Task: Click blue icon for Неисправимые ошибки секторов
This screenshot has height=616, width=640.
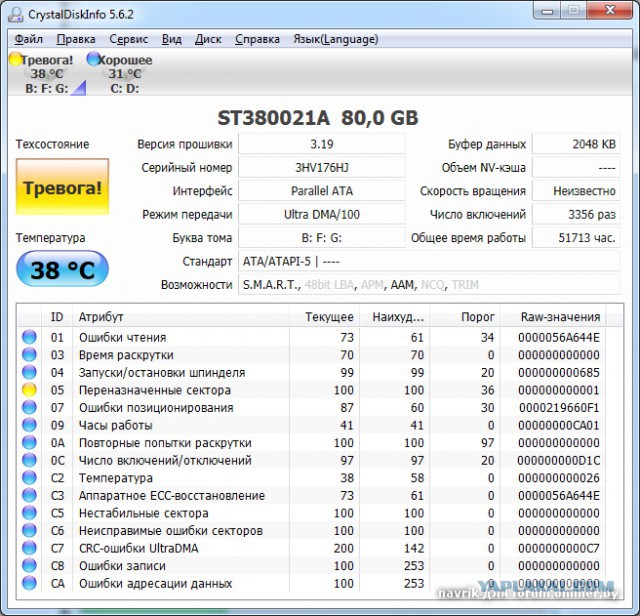Action: [29, 530]
